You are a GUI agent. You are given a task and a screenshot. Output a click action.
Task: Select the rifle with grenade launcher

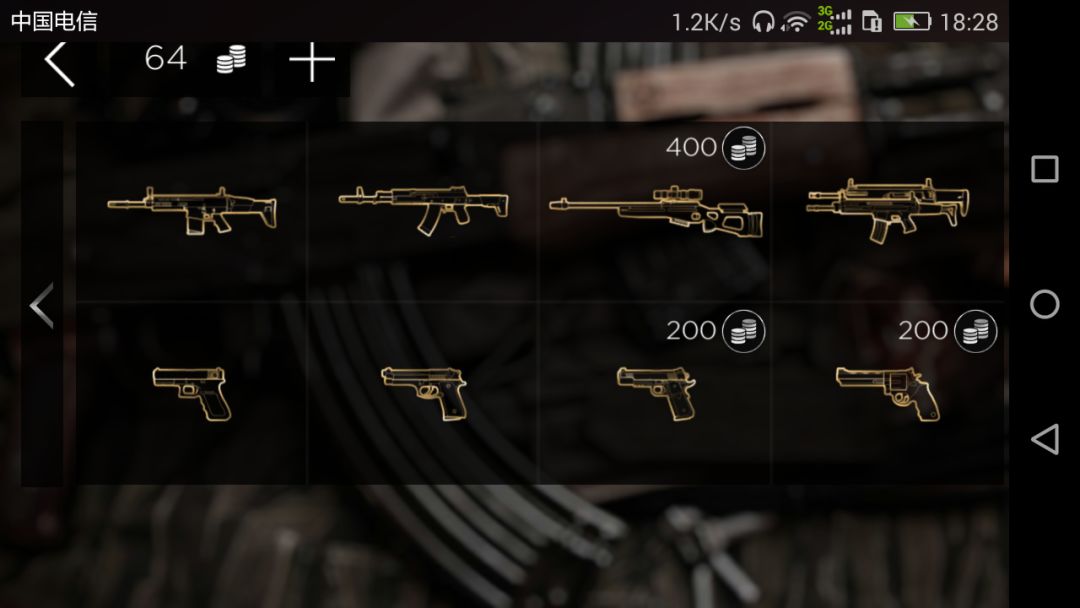coord(888,211)
